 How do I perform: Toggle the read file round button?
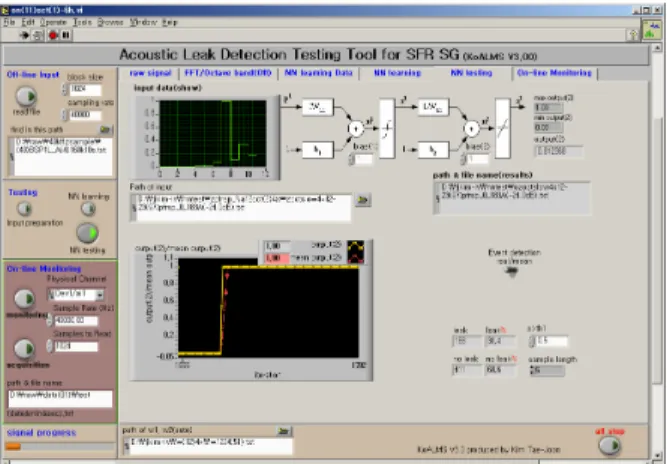pos(26,97)
